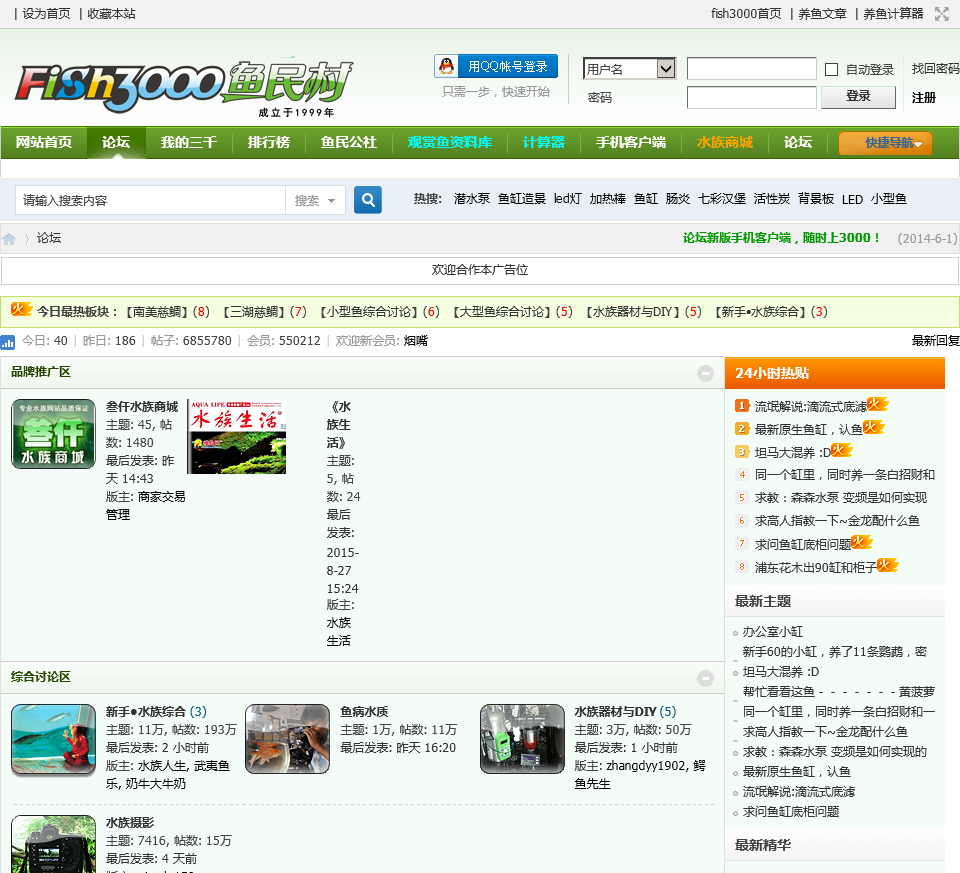Open 我的三千 in the nav bar

tap(189, 142)
